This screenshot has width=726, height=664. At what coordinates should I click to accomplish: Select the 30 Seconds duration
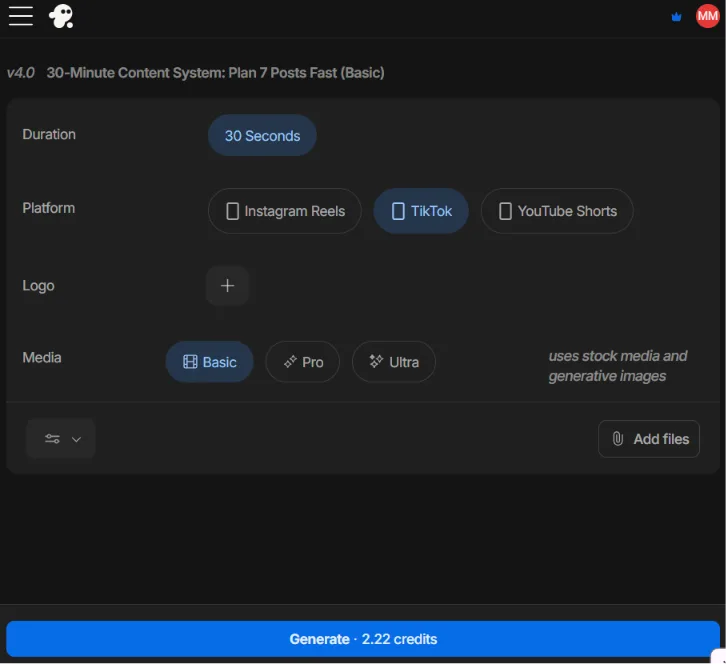(262, 136)
